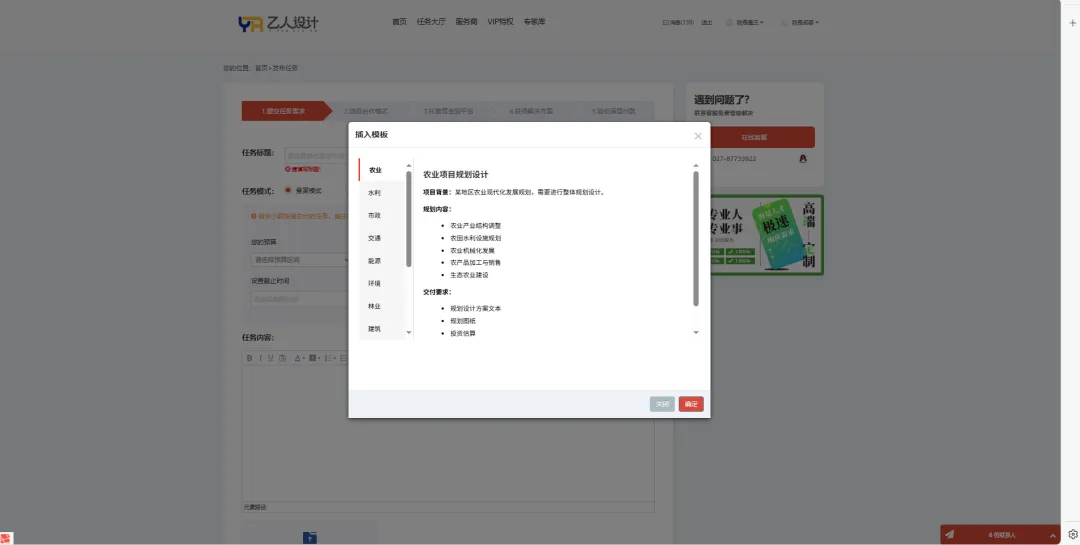1080x545 pixels.
Task: Click the 生态农业建设 bullet item
Action: point(469,276)
